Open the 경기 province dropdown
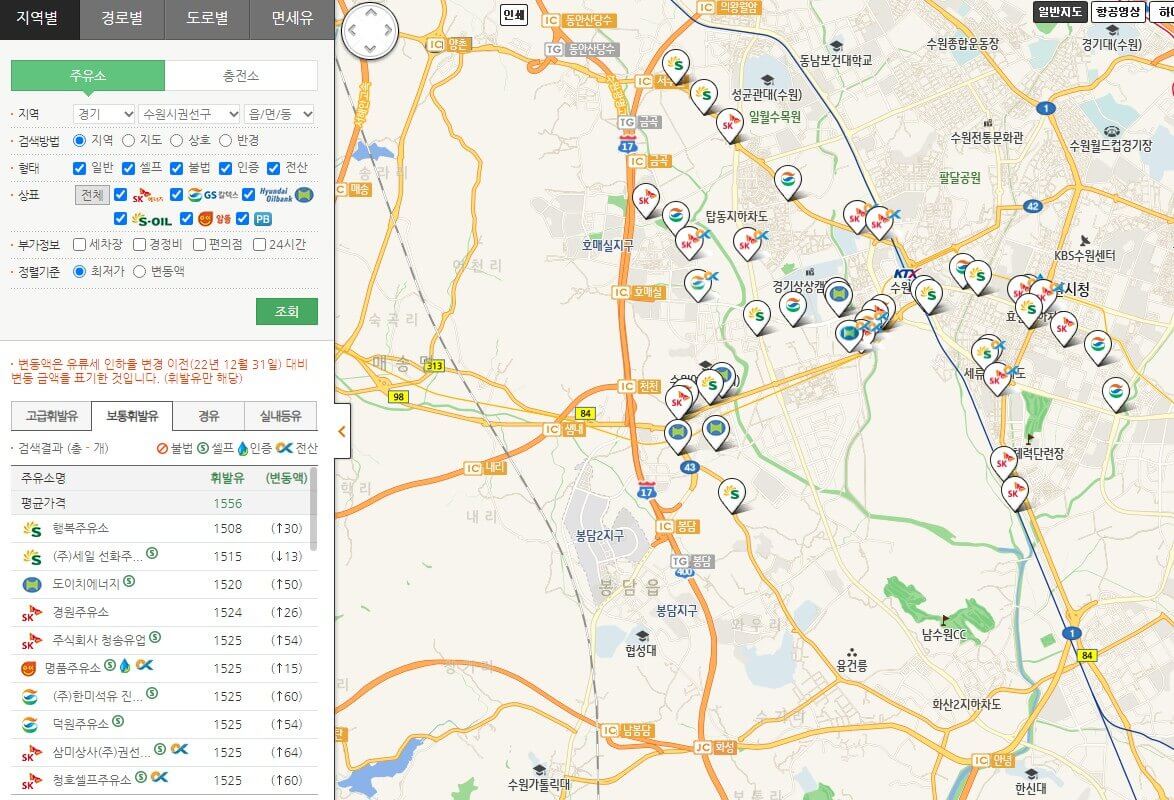This screenshot has width=1174, height=800. [104, 114]
